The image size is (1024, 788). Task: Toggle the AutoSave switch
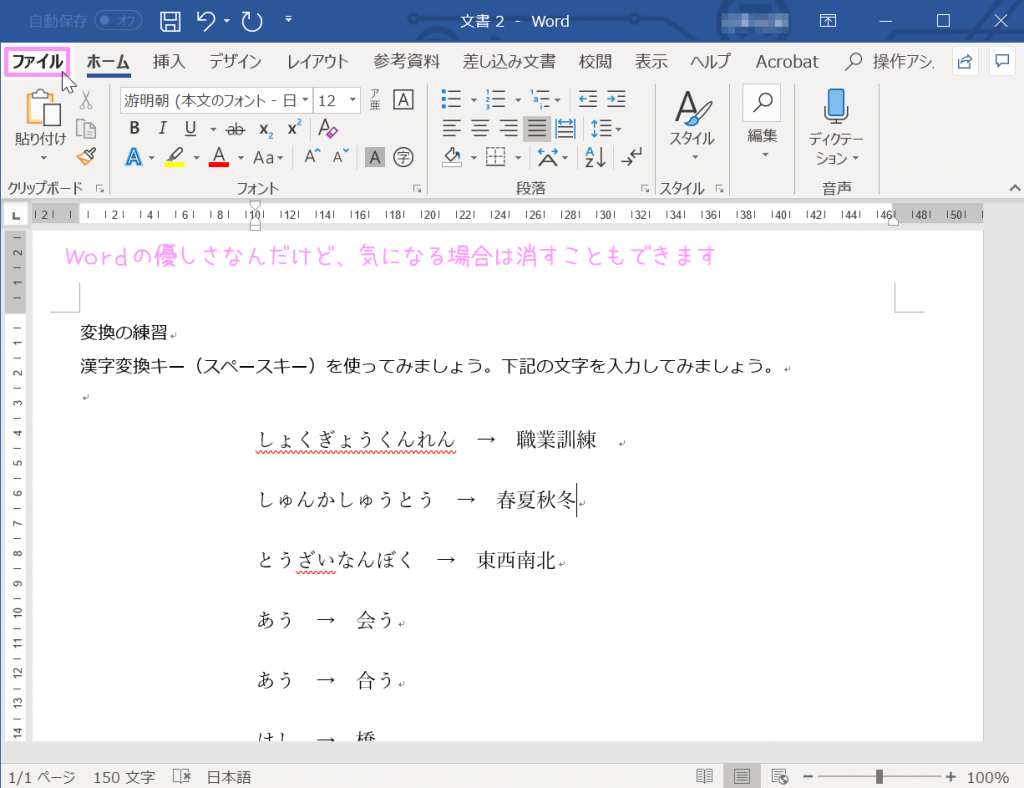tap(118, 21)
